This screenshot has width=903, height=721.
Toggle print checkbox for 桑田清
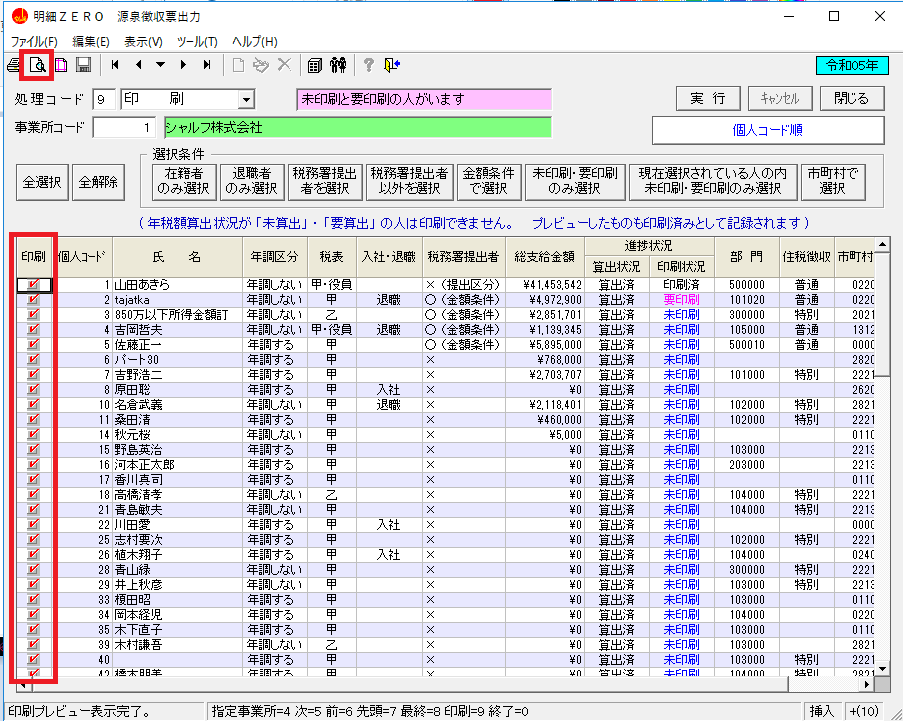[x=33, y=419]
